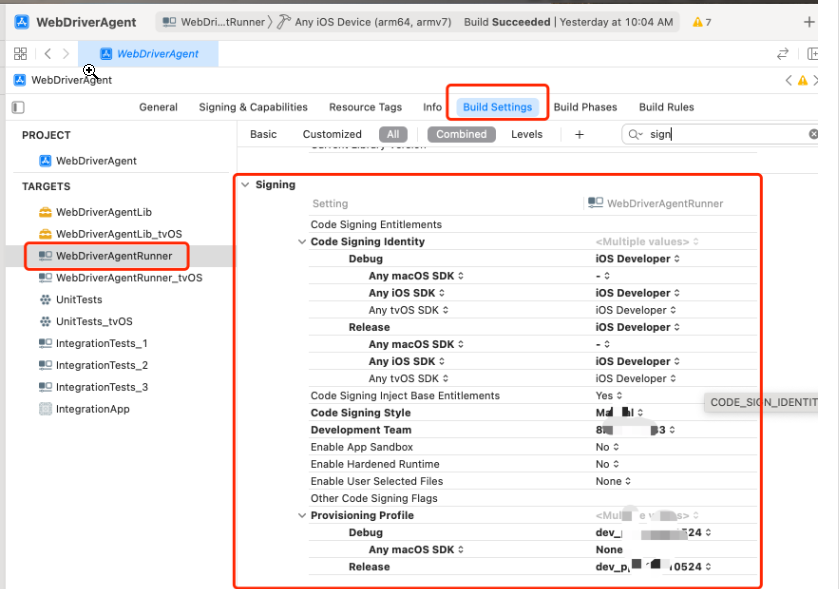The image size is (839, 589).
Task: Add a new editor with the plus button
Action: pyautogui.click(x=809, y=22)
